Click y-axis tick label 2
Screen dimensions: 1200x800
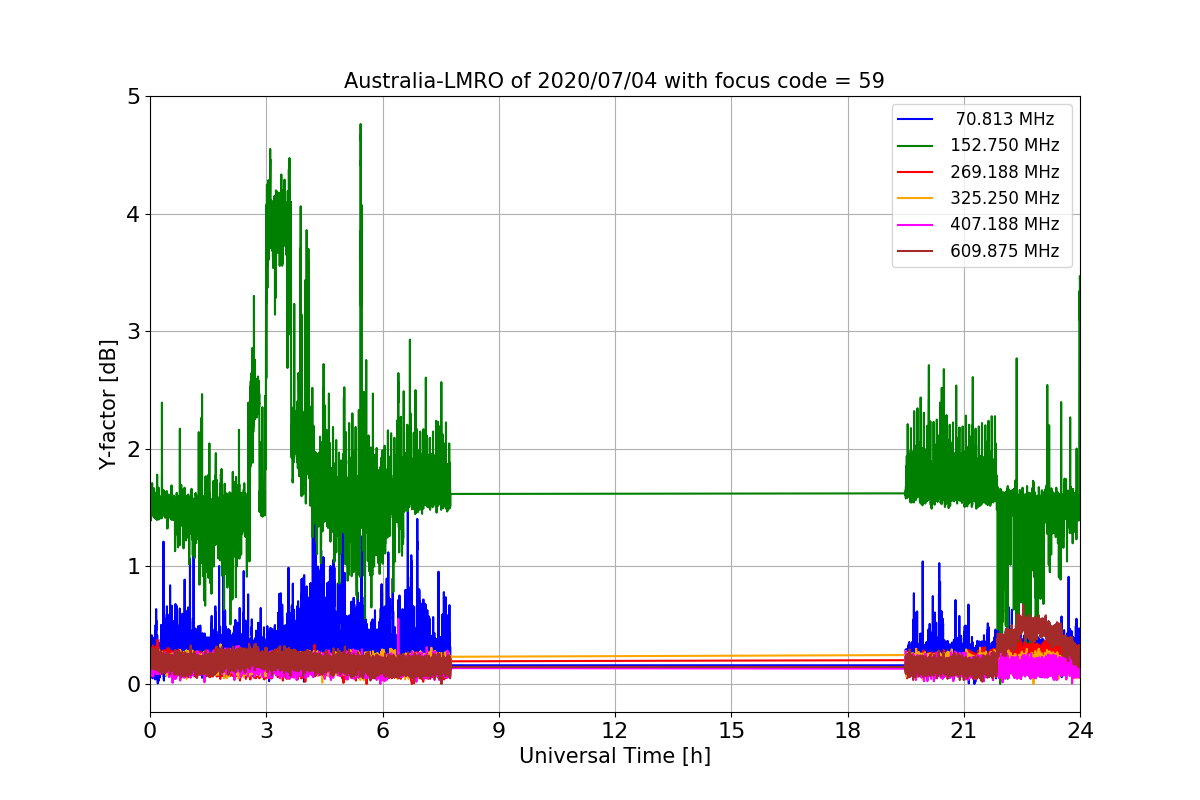133,449
